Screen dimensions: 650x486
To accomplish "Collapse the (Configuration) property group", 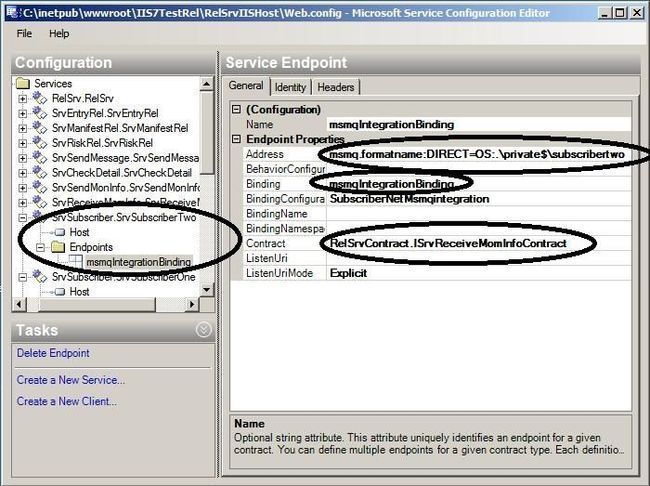I will [x=236, y=109].
